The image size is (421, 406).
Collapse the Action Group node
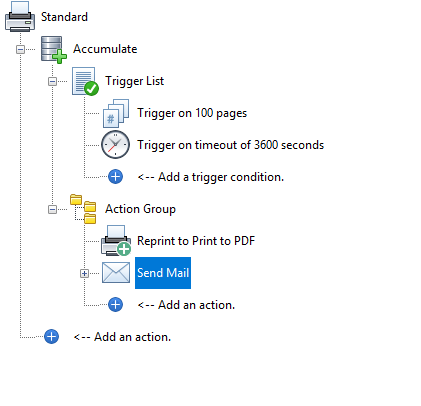pyautogui.click(x=52, y=210)
